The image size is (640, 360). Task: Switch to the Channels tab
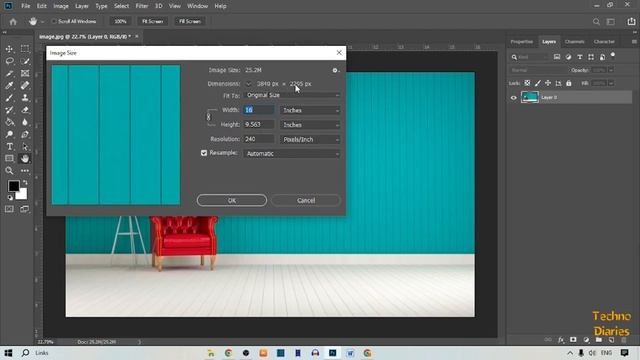(574, 42)
